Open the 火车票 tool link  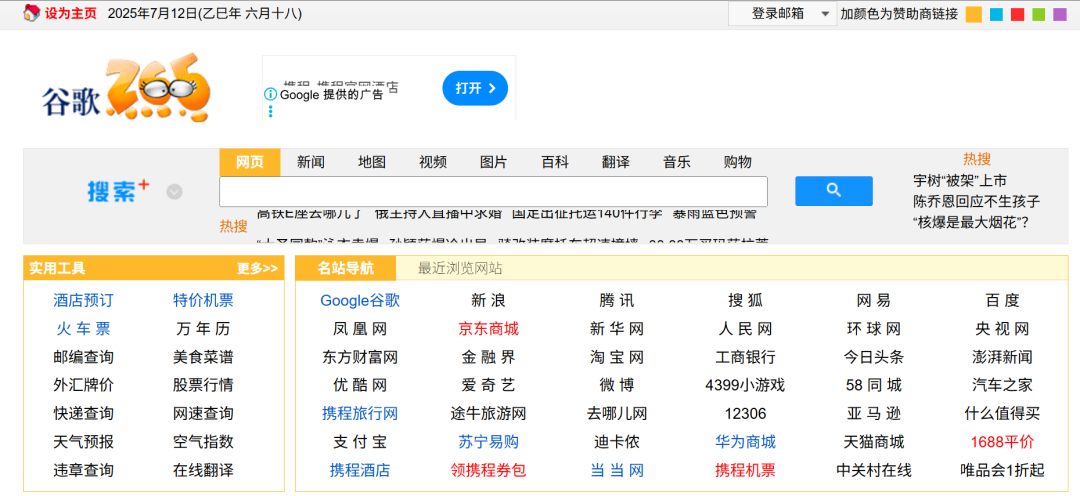(x=83, y=329)
